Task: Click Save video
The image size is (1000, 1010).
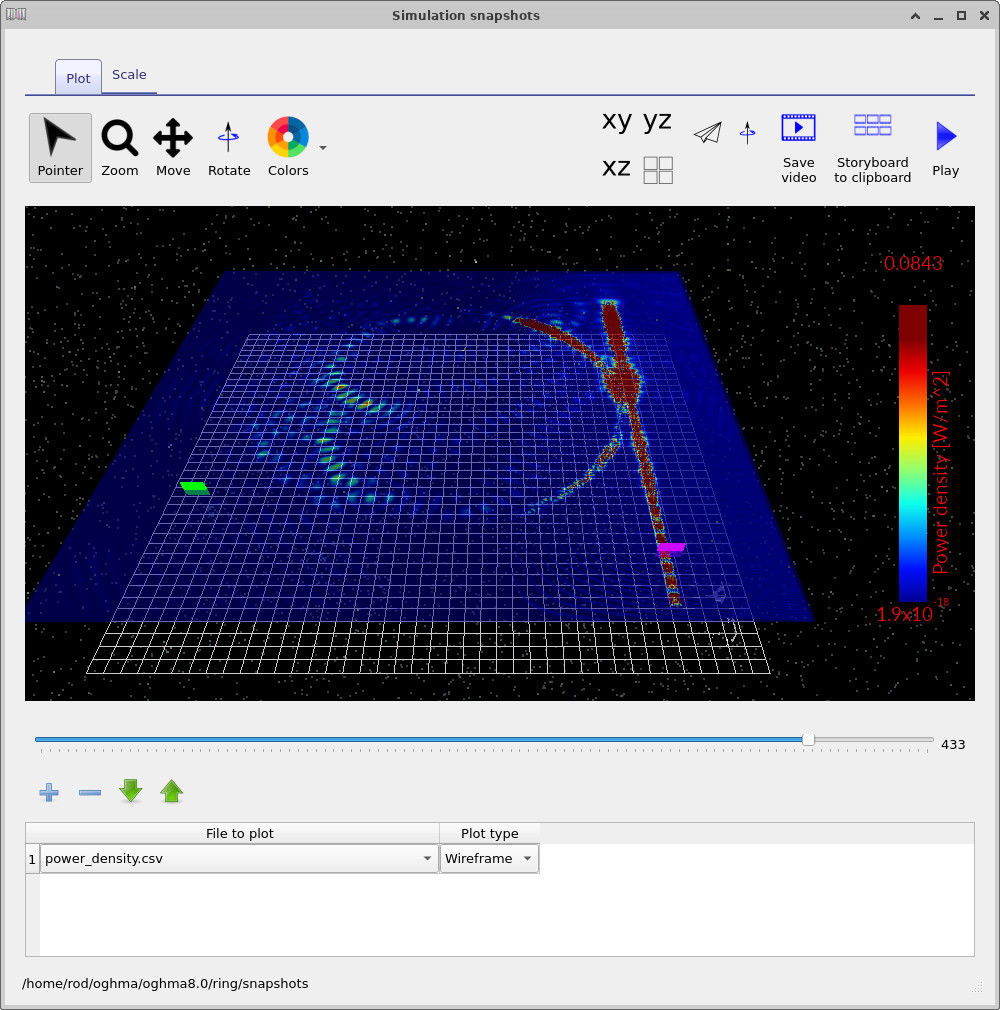Action: pos(798,145)
